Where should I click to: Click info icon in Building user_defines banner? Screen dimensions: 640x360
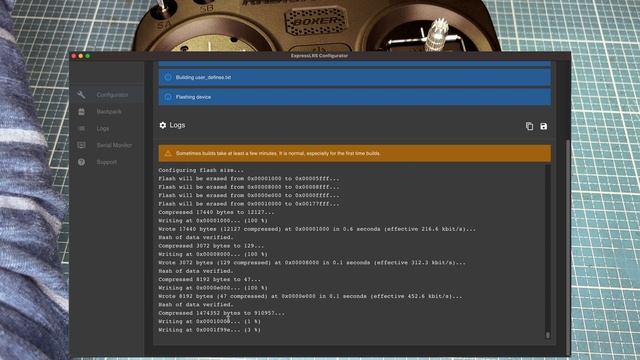[x=168, y=77]
